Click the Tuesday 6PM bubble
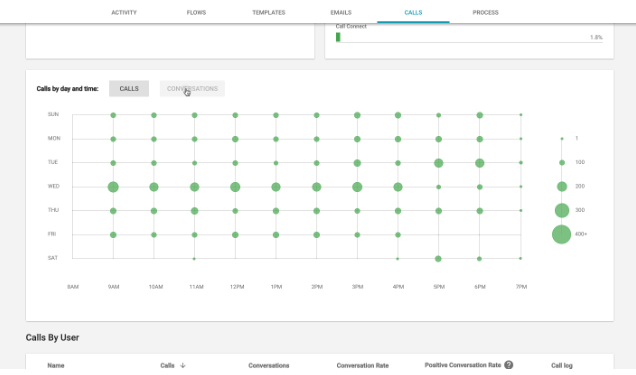The image size is (636, 375). (479, 163)
